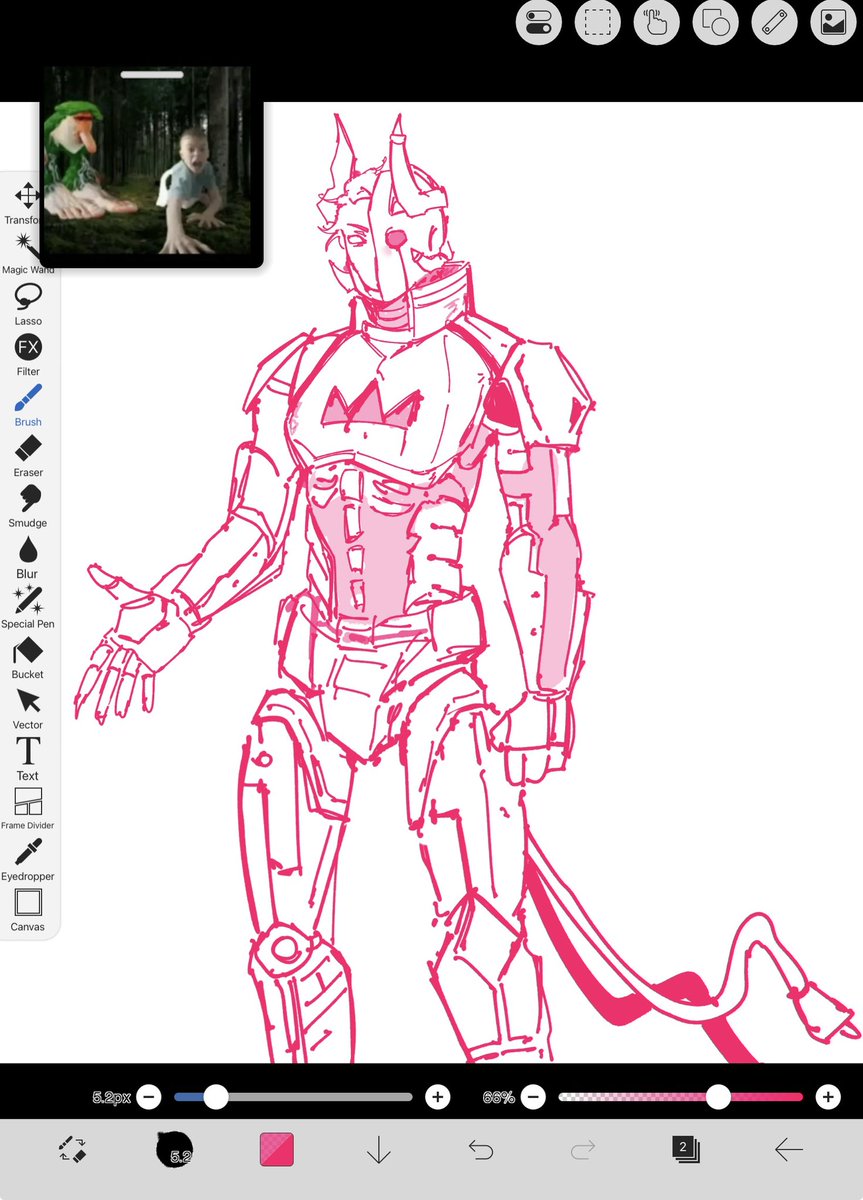Select the Magic Wand tool
The image size is (863, 1200).
click(27, 254)
